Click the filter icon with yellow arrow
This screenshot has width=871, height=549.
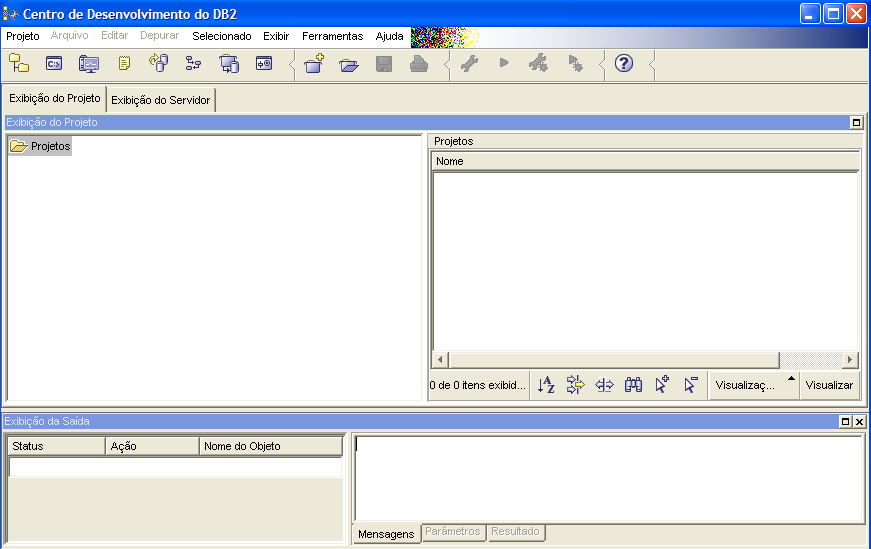click(575, 385)
